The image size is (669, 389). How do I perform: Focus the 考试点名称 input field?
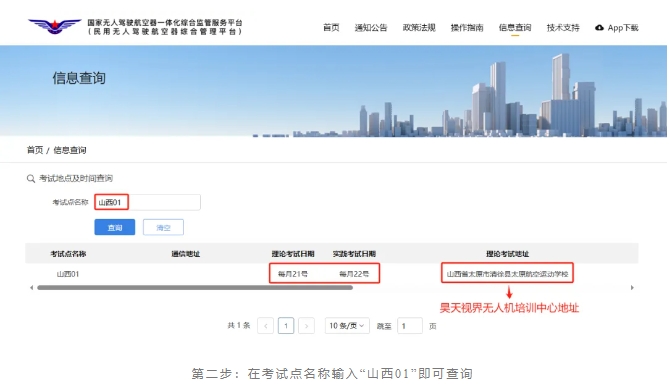(x=147, y=202)
